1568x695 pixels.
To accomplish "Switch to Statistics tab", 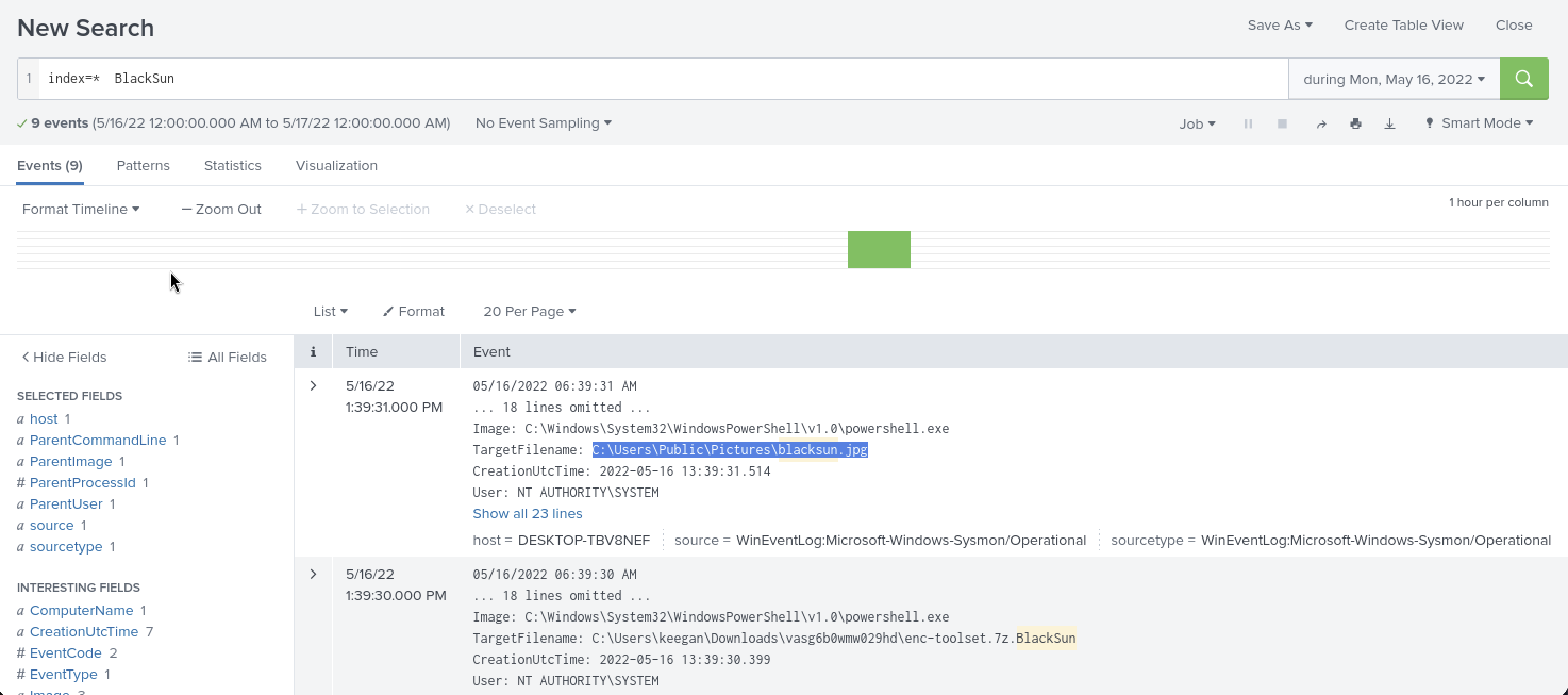I will pyautogui.click(x=232, y=166).
